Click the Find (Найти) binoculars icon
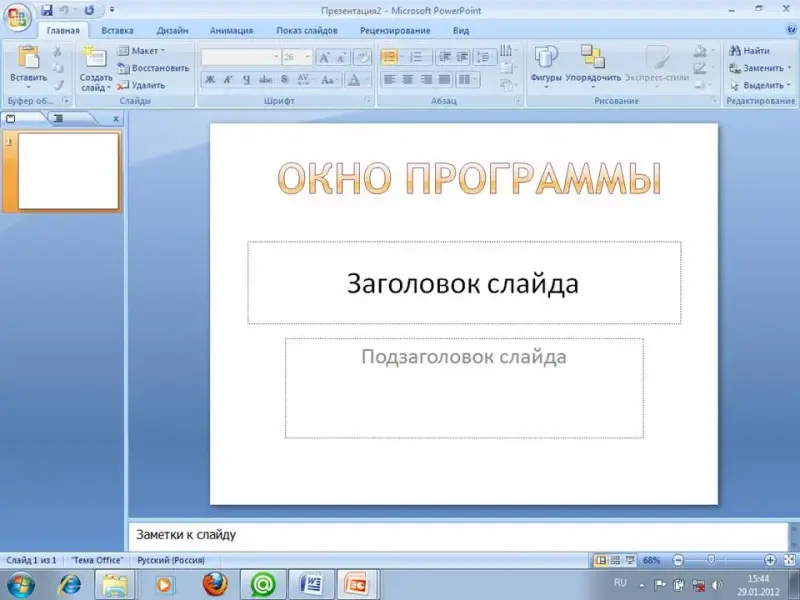800x600 pixels. [735, 50]
